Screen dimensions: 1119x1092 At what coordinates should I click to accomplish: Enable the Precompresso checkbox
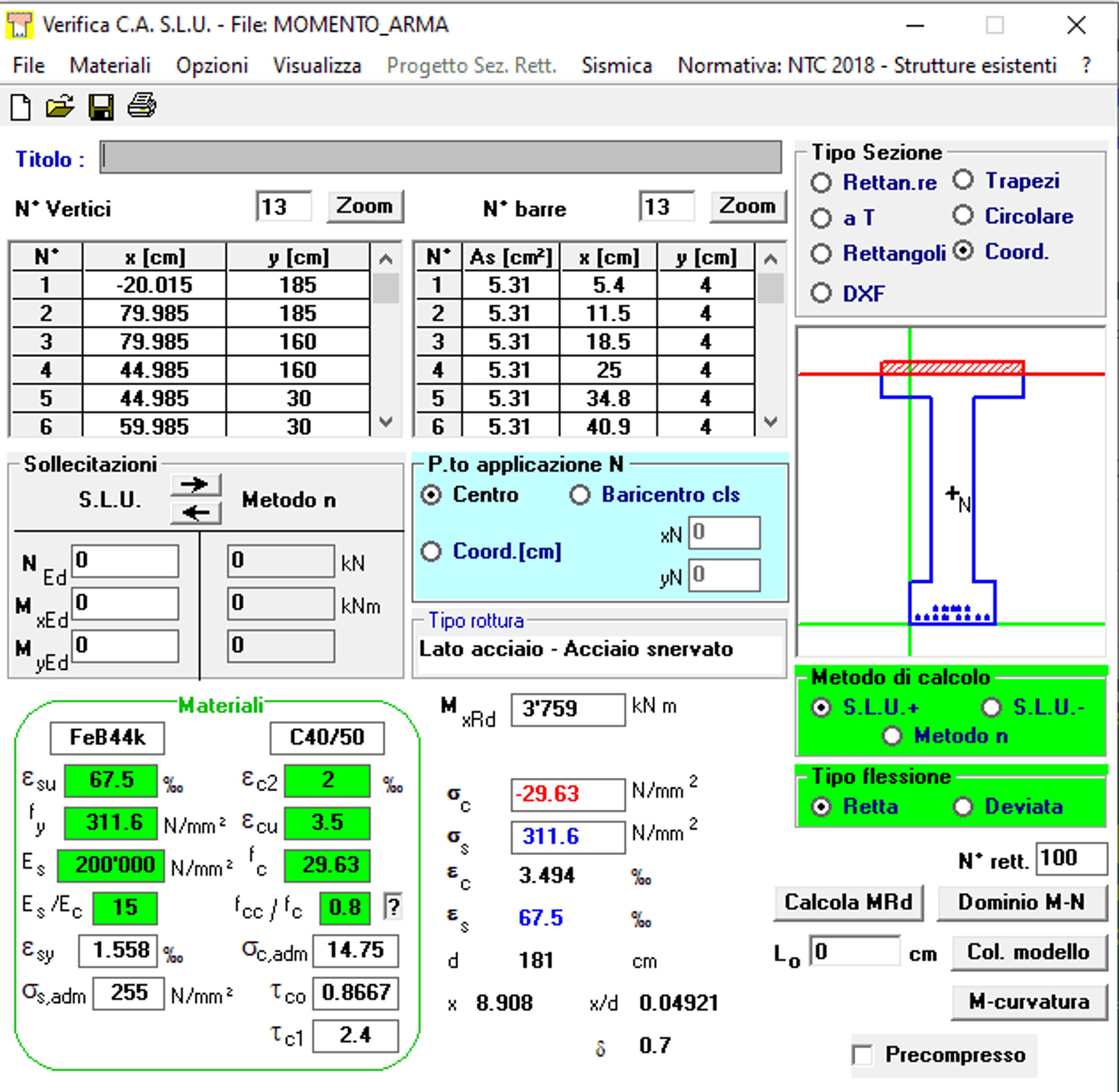click(x=863, y=1055)
